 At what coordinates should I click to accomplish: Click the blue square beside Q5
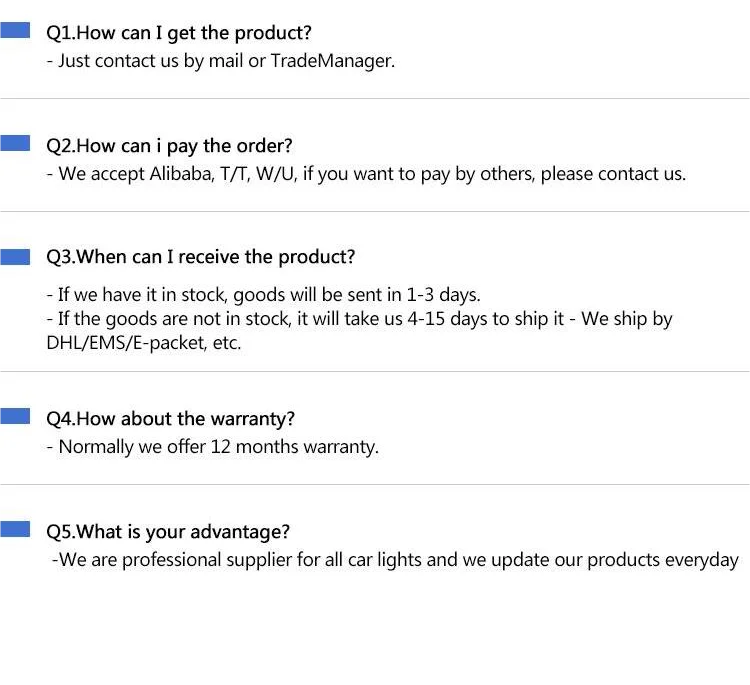pyautogui.click(x=15, y=530)
